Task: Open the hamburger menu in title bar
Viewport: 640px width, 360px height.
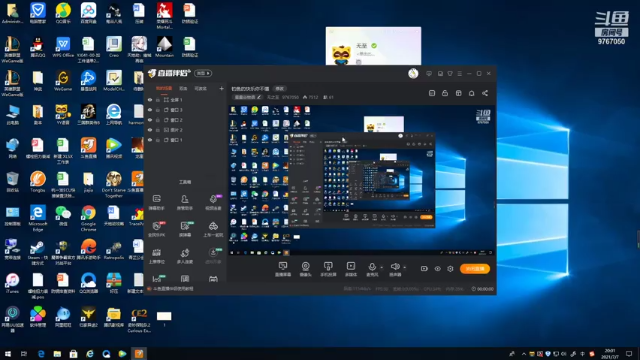Action: point(460,73)
